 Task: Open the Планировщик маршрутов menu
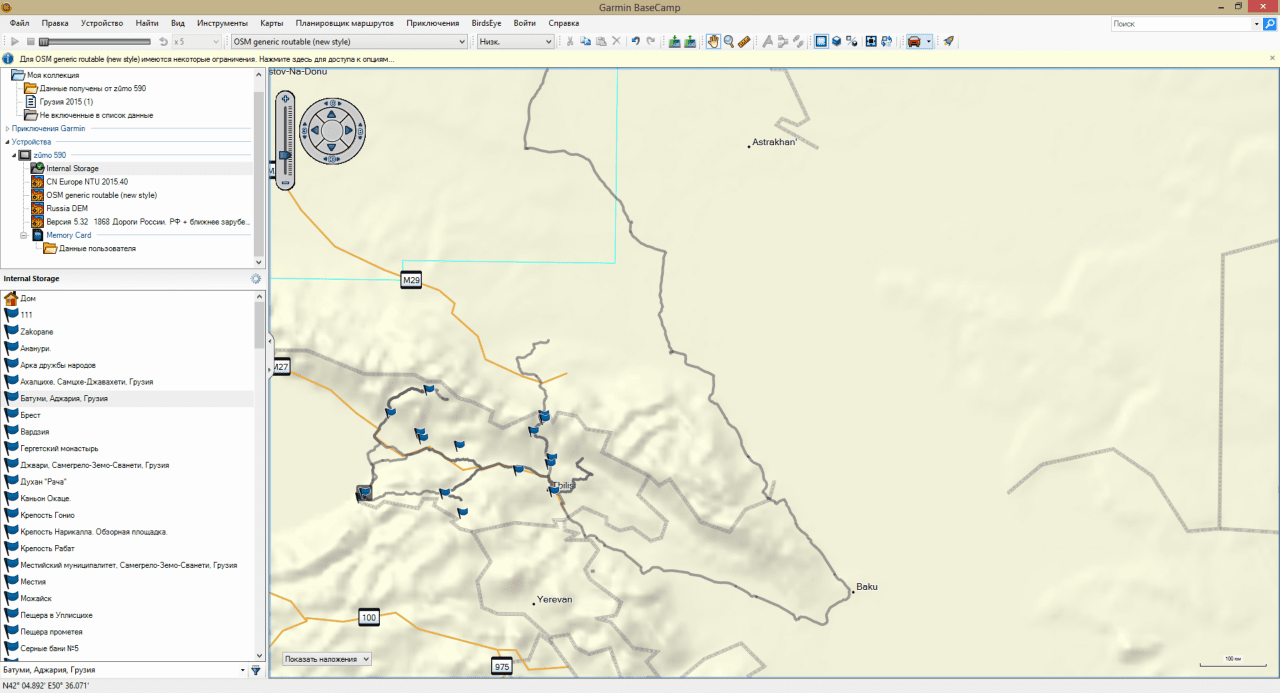click(x=345, y=22)
